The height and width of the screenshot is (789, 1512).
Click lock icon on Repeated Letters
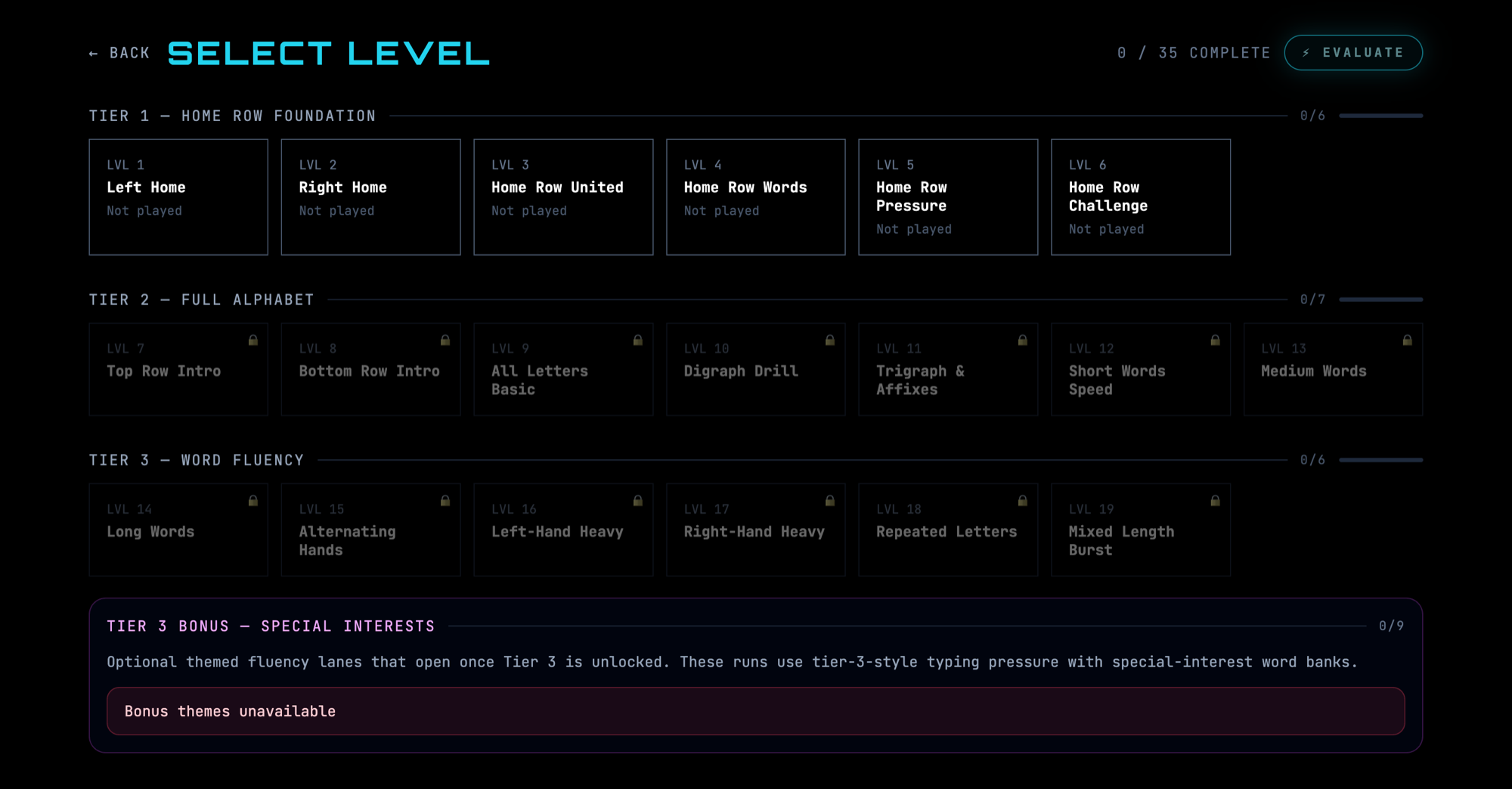tap(1023, 501)
